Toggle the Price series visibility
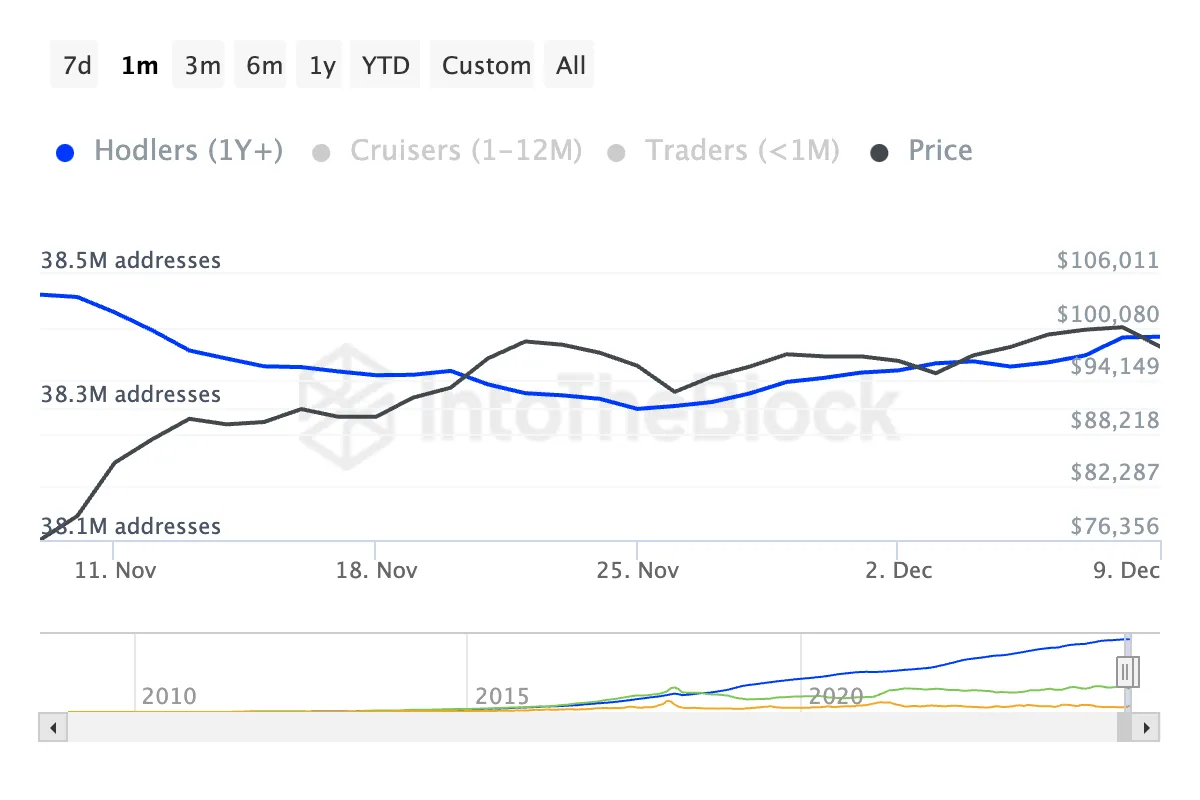 click(x=940, y=151)
